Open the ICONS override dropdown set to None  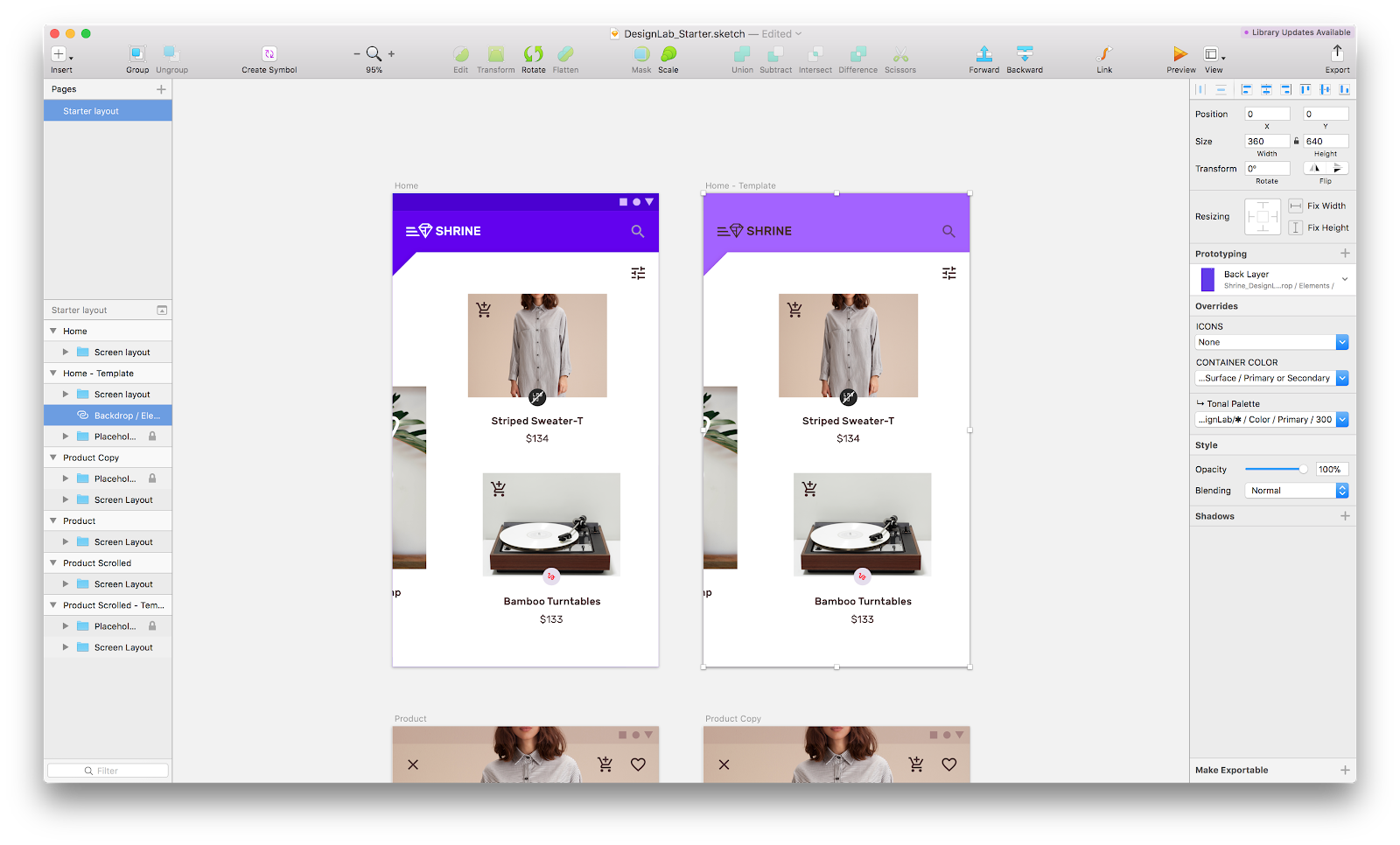(1341, 342)
